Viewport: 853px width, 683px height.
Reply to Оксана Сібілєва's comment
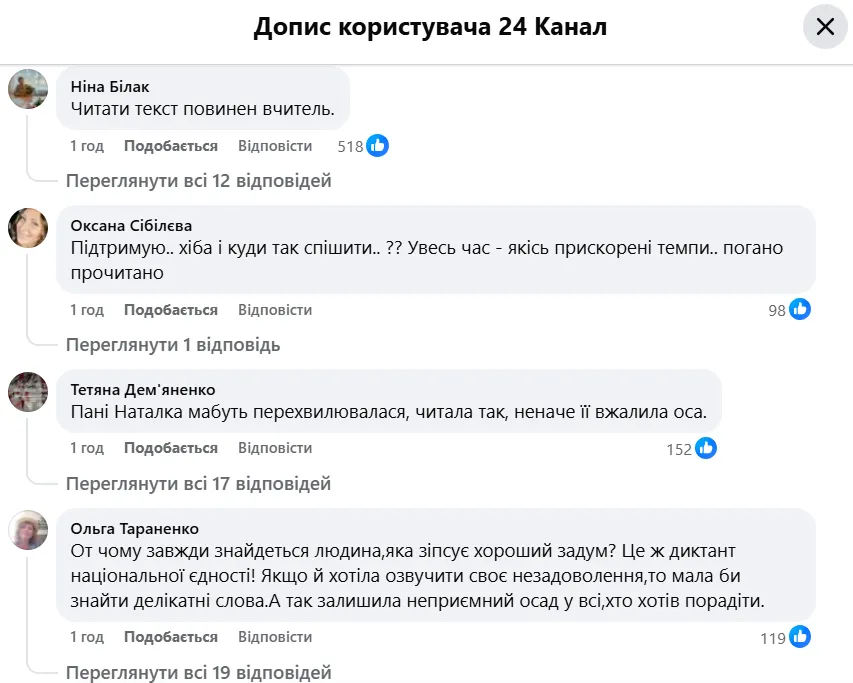(x=275, y=310)
